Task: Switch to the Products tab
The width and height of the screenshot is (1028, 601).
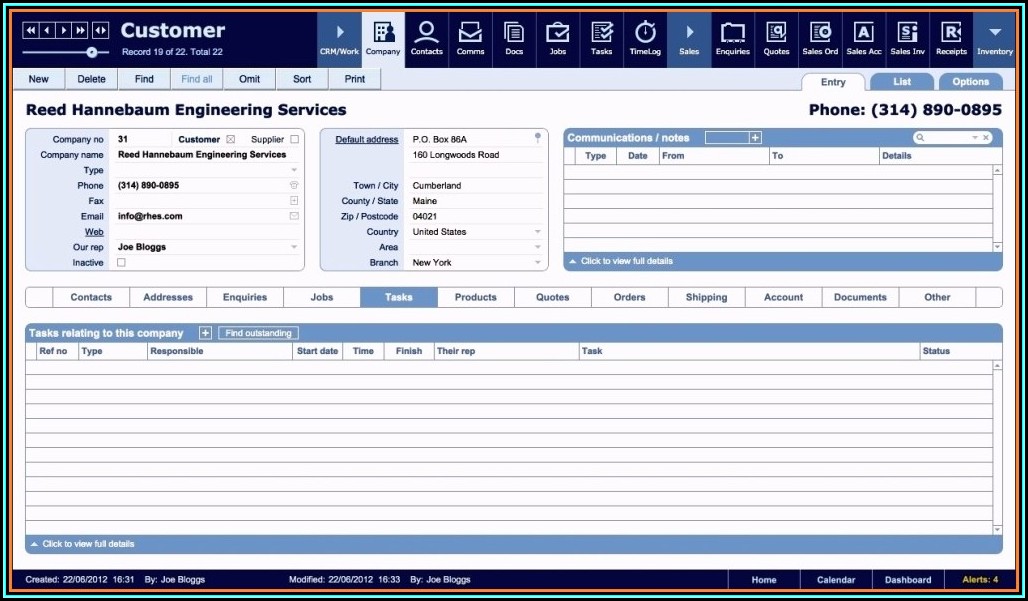Action: 475,297
